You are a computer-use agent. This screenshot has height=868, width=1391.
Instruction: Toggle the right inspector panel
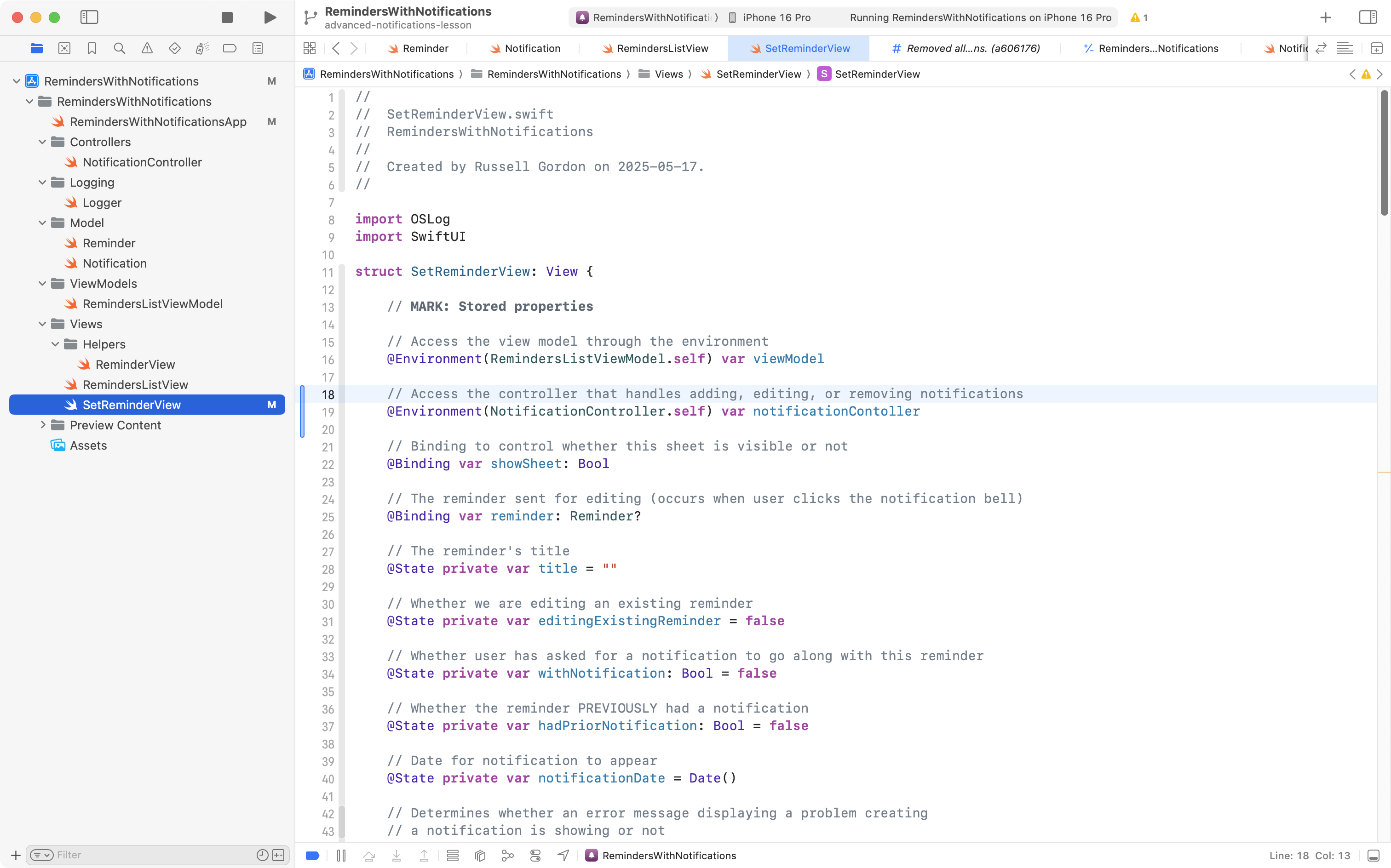pyautogui.click(x=1368, y=17)
